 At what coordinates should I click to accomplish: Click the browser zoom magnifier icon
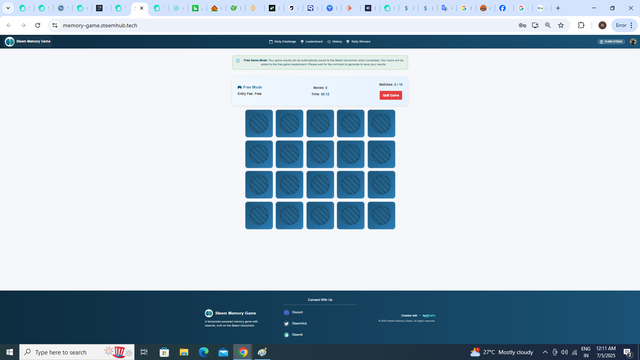[x=548, y=25]
